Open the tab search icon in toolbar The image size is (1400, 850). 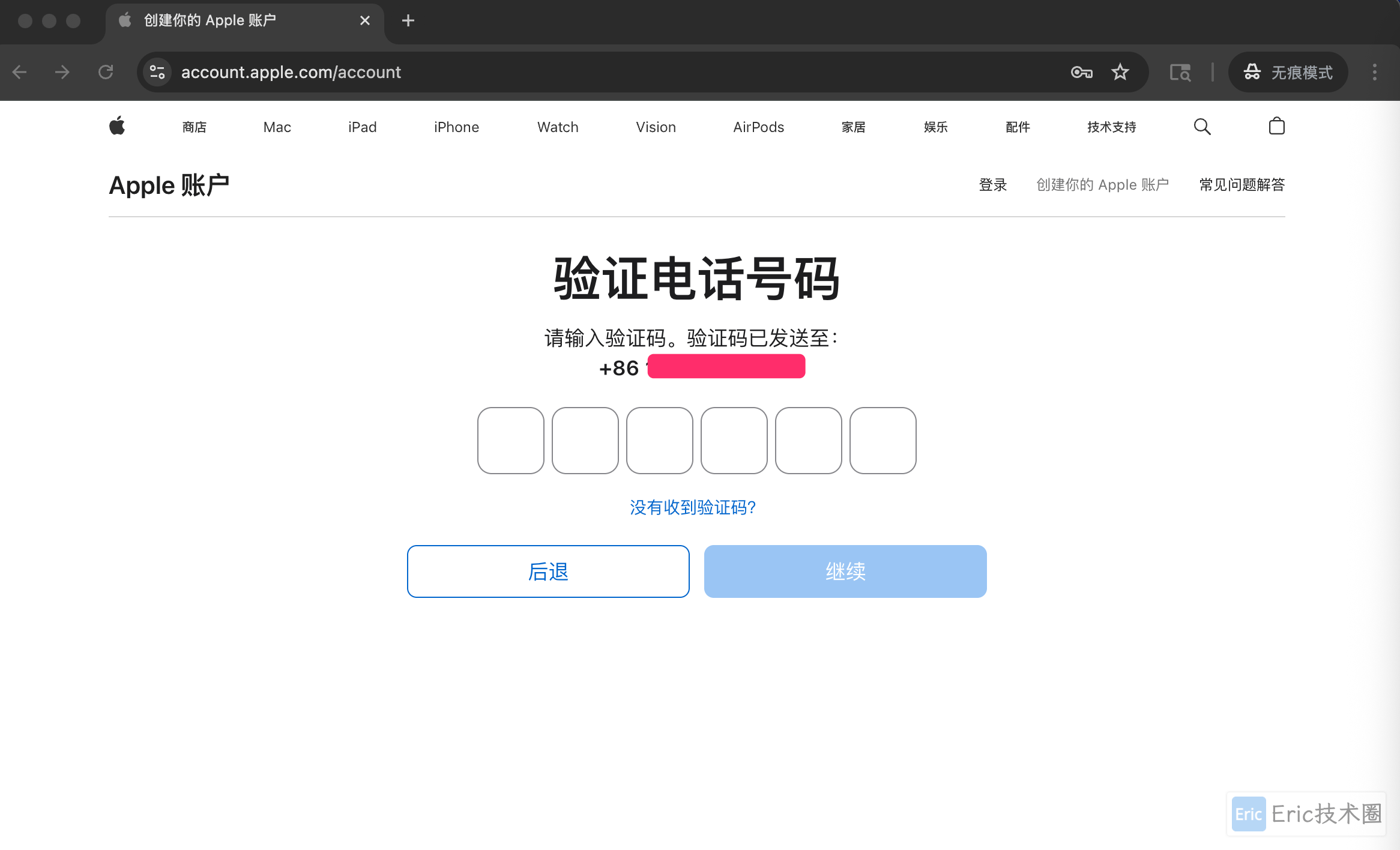pos(1180,73)
